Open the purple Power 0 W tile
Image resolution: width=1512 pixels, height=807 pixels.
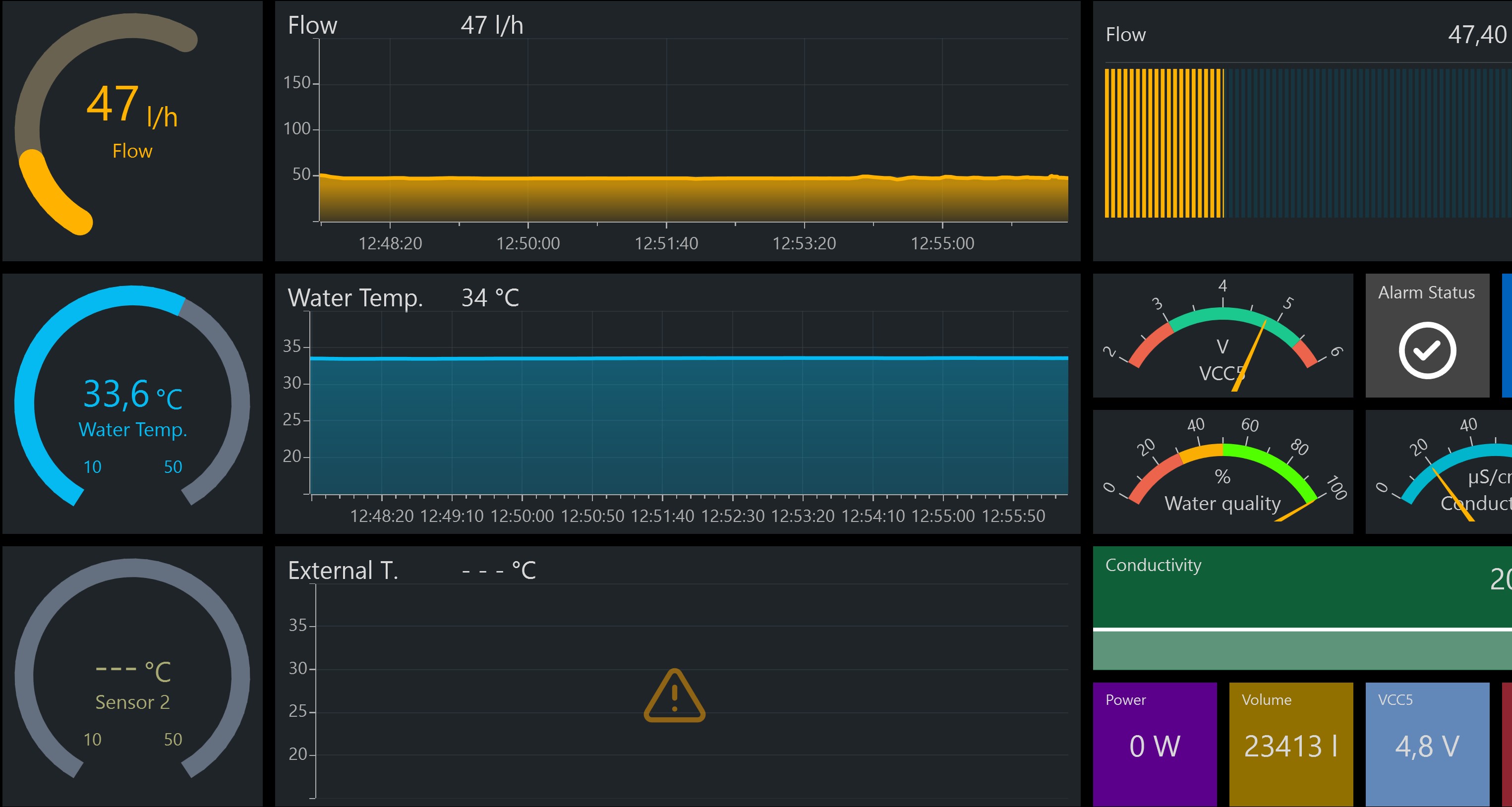click(x=1155, y=744)
